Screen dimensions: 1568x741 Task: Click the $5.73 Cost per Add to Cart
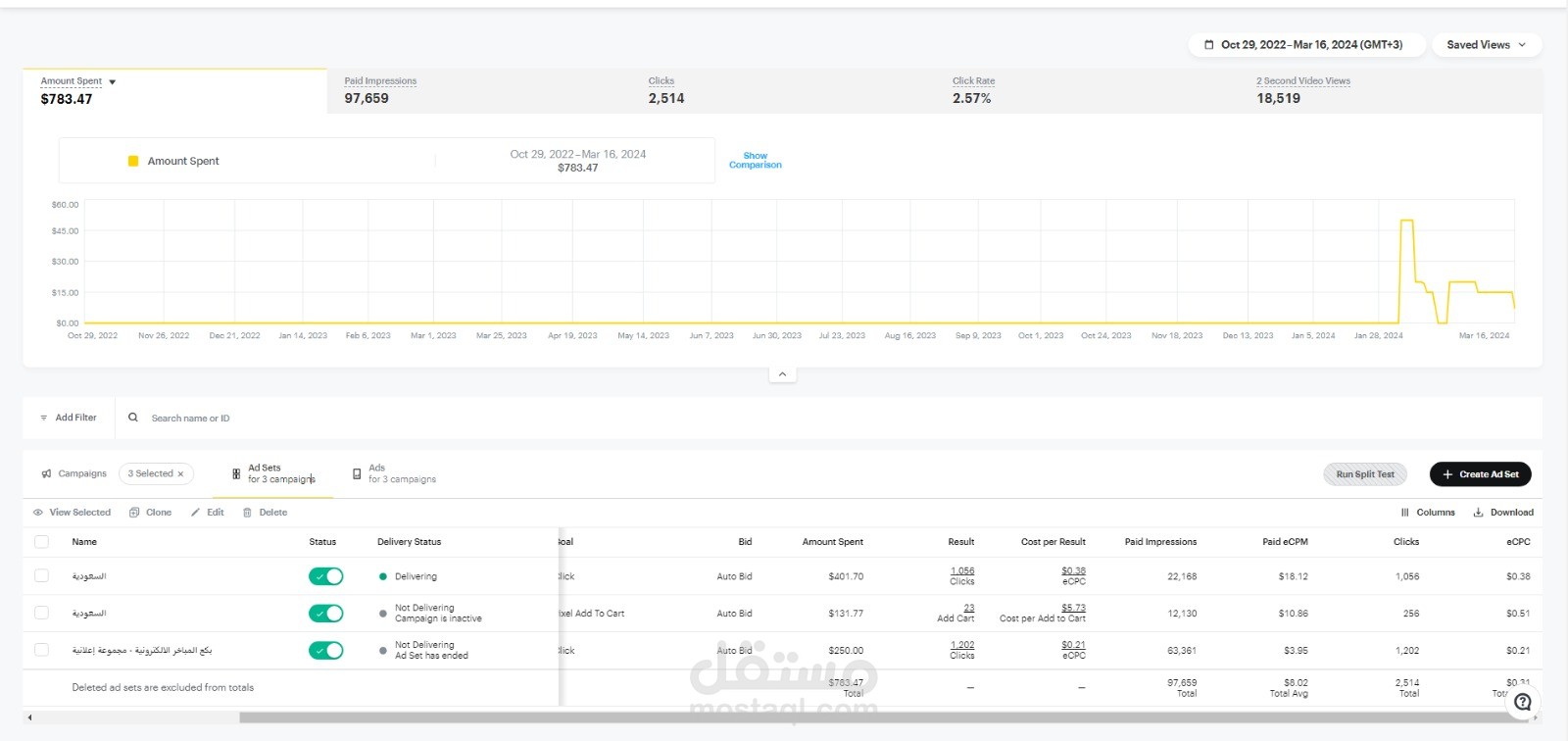click(x=1074, y=608)
